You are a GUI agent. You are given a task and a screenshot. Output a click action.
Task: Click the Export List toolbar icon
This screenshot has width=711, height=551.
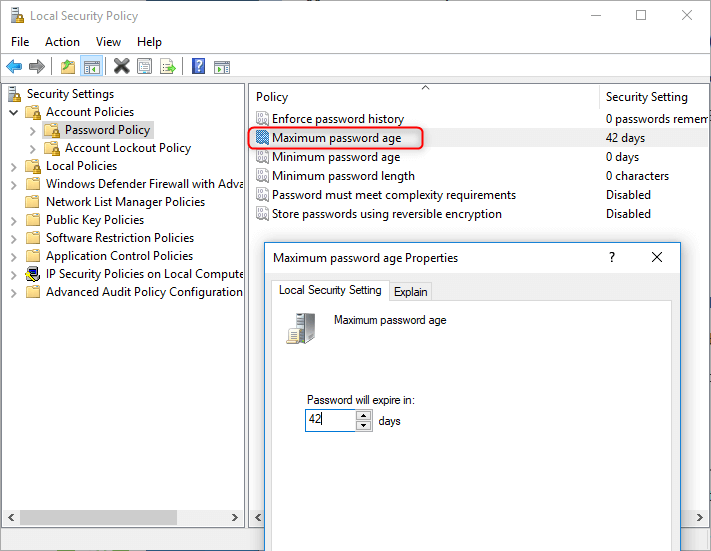coord(168,67)
